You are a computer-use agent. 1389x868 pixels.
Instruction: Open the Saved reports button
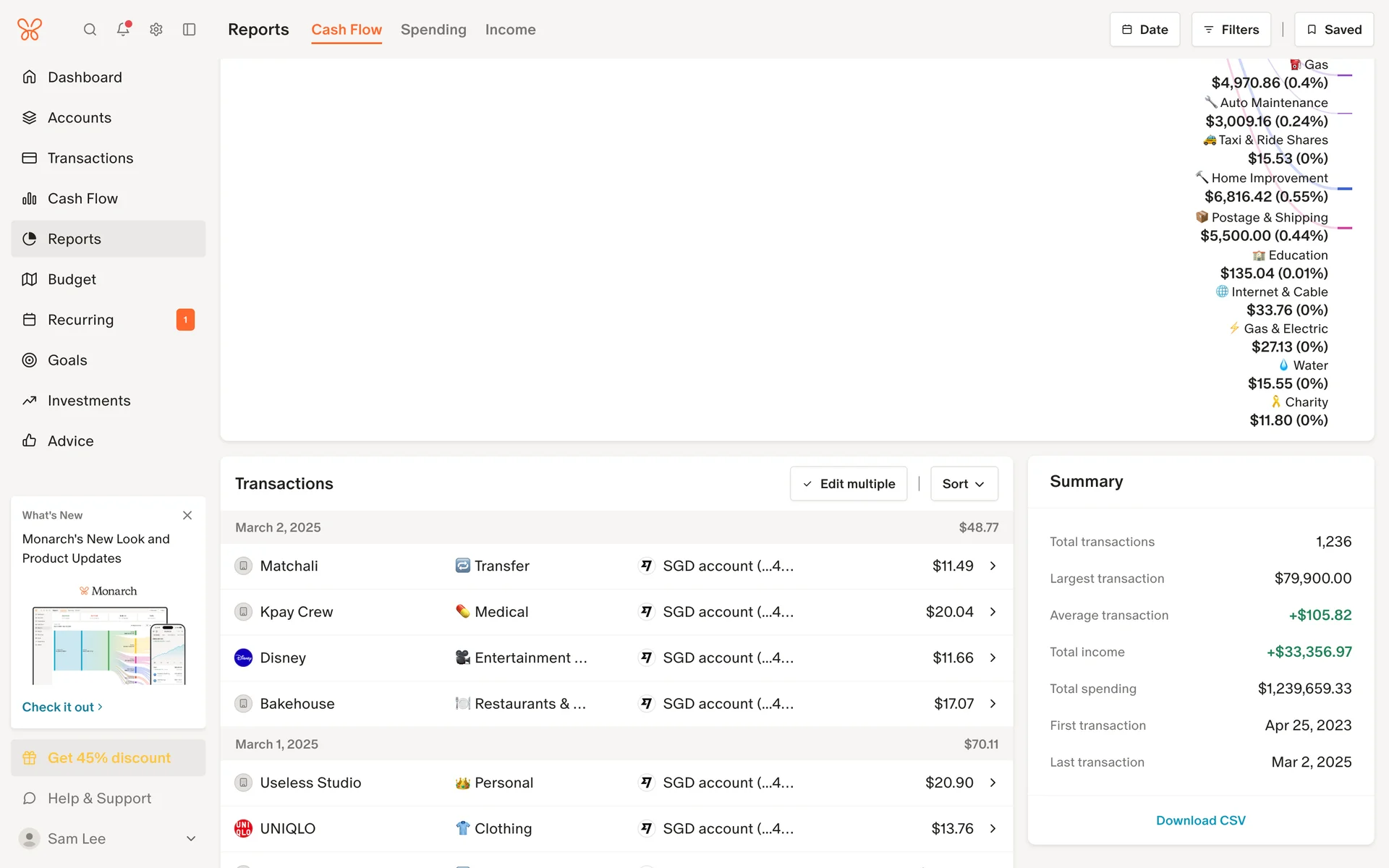(x=1333, y=30)
